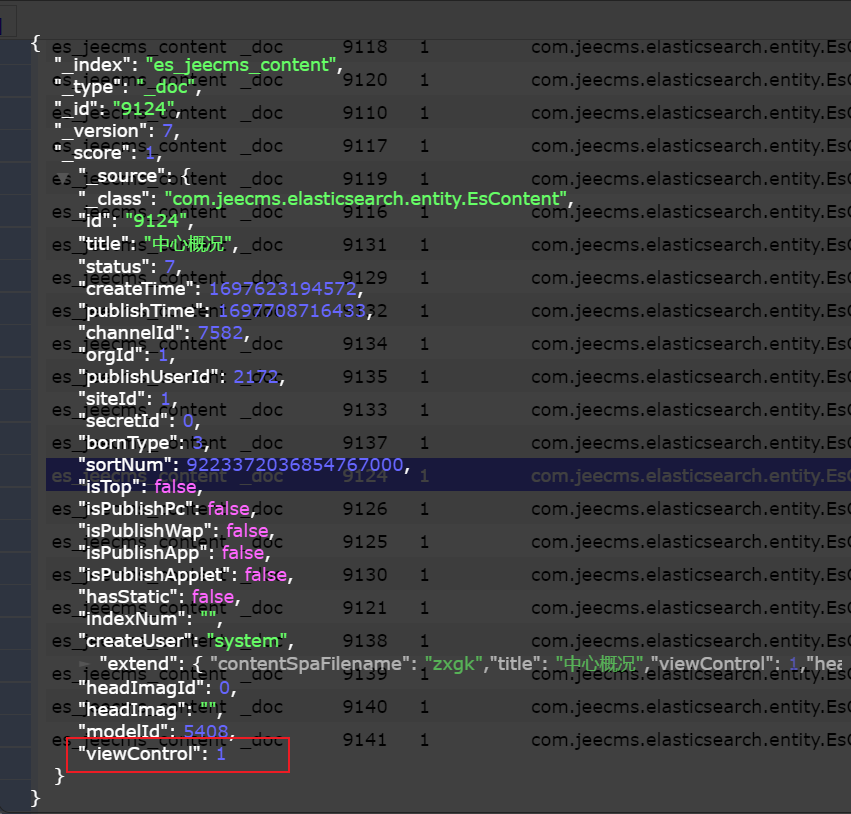Select background table row with id 9130

(448, 575)
